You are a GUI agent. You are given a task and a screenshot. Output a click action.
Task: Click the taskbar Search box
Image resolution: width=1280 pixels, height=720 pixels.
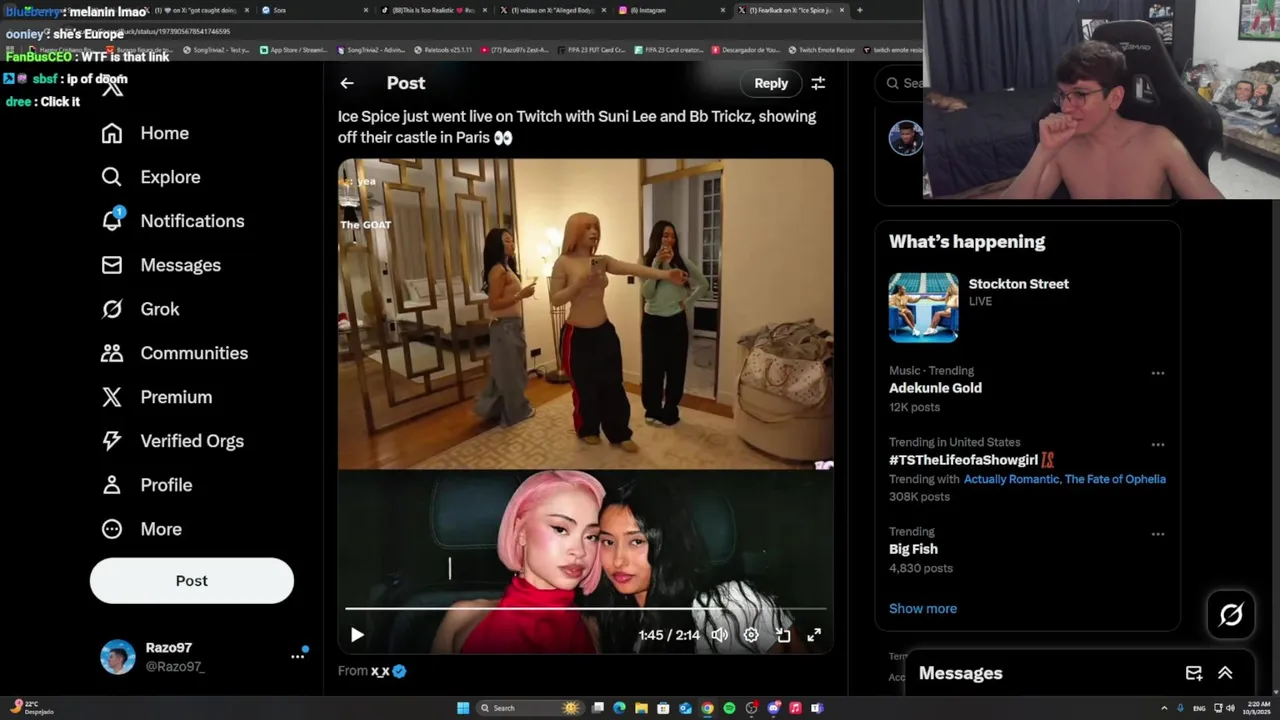coord(529,708)
